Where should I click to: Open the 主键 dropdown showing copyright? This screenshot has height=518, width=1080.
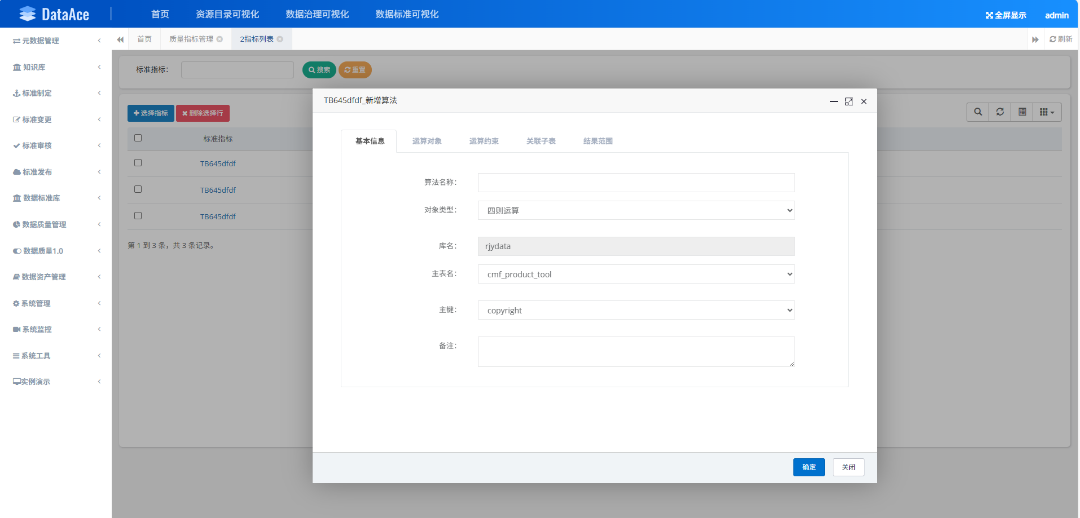[636, 310]
